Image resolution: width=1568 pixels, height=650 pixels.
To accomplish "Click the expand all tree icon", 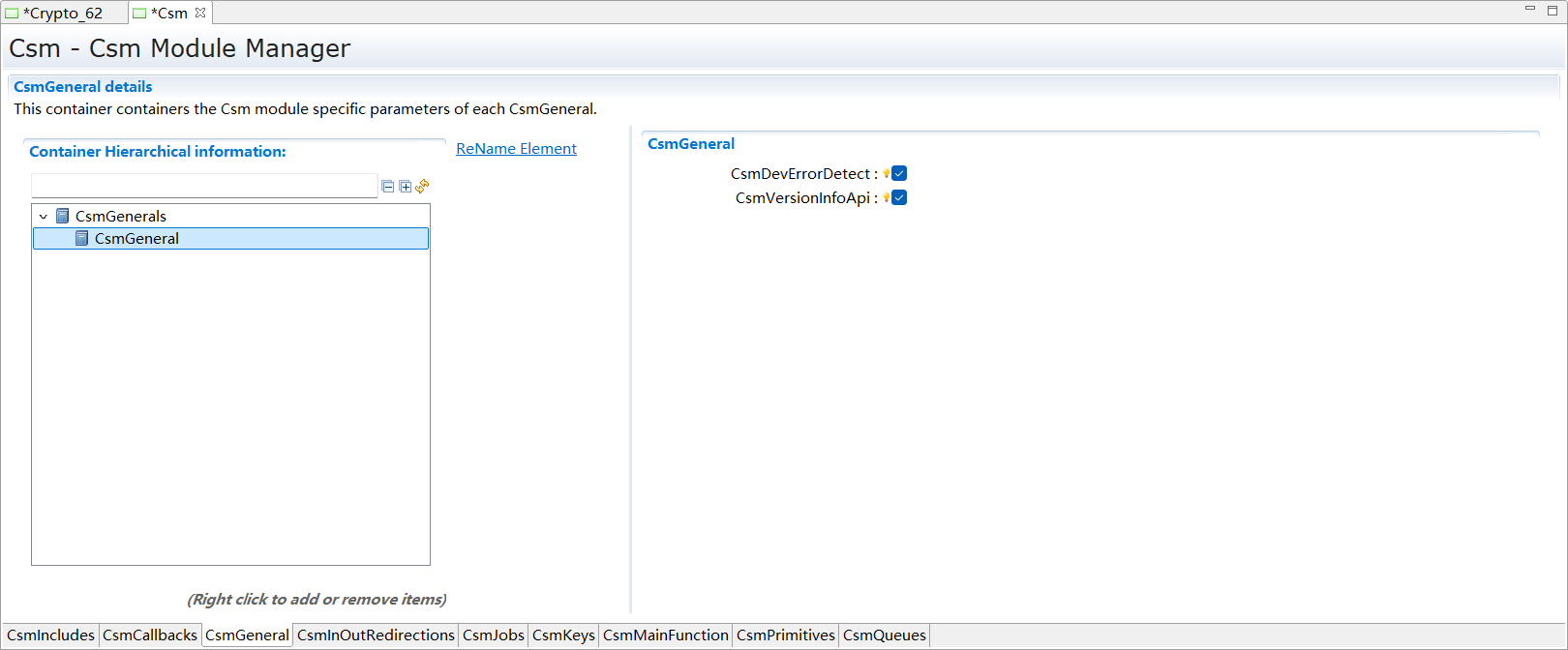I will point(406,187).
